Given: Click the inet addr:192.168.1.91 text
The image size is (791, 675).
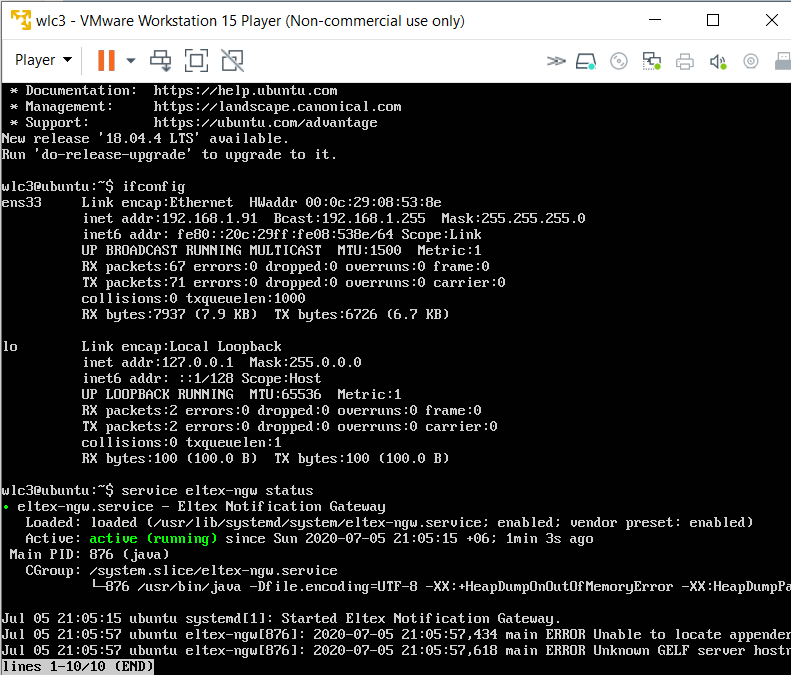Looking at the screenshot, I should (170, 219).
